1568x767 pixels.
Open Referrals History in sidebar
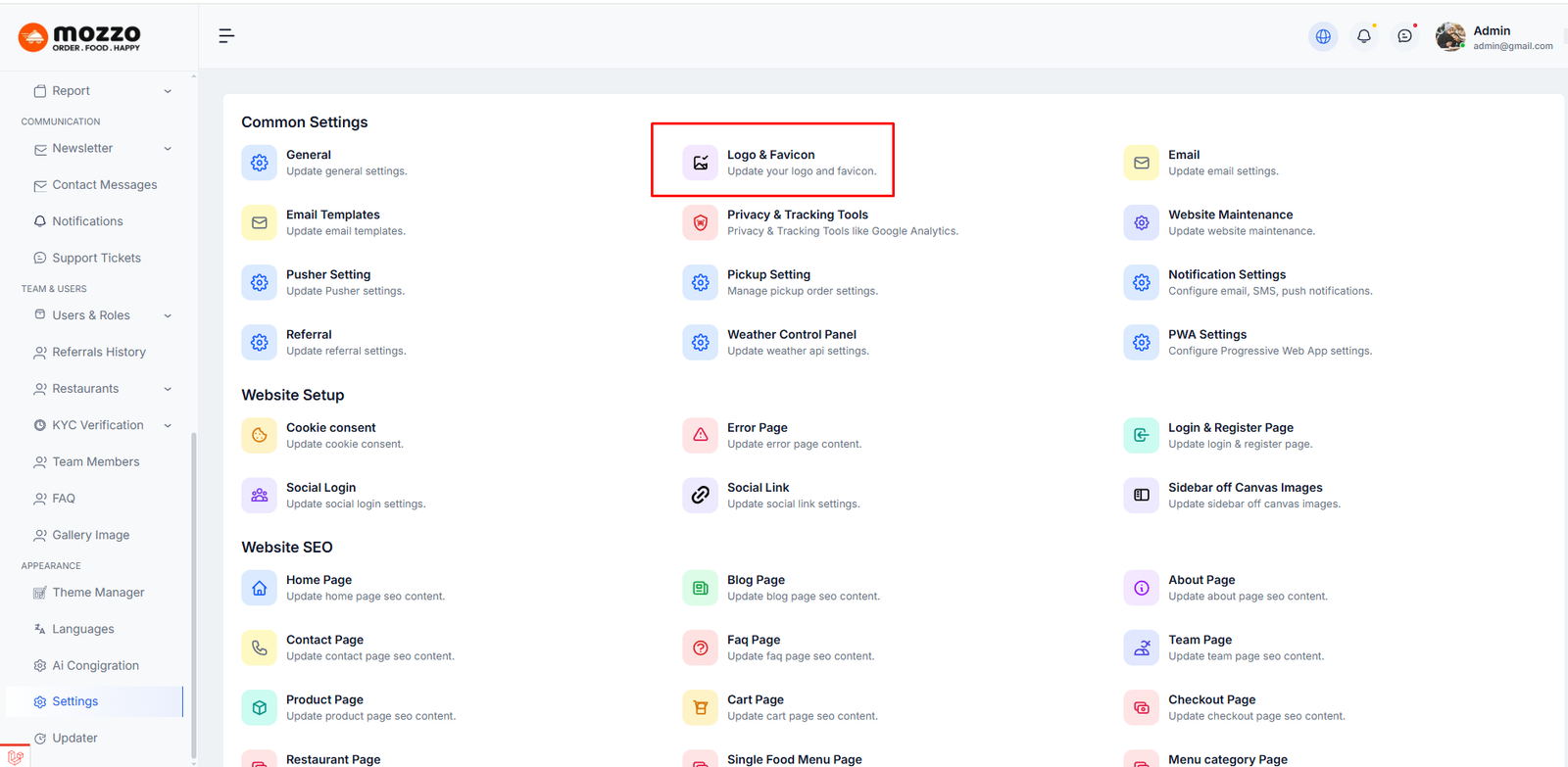[x=89, y=352]
